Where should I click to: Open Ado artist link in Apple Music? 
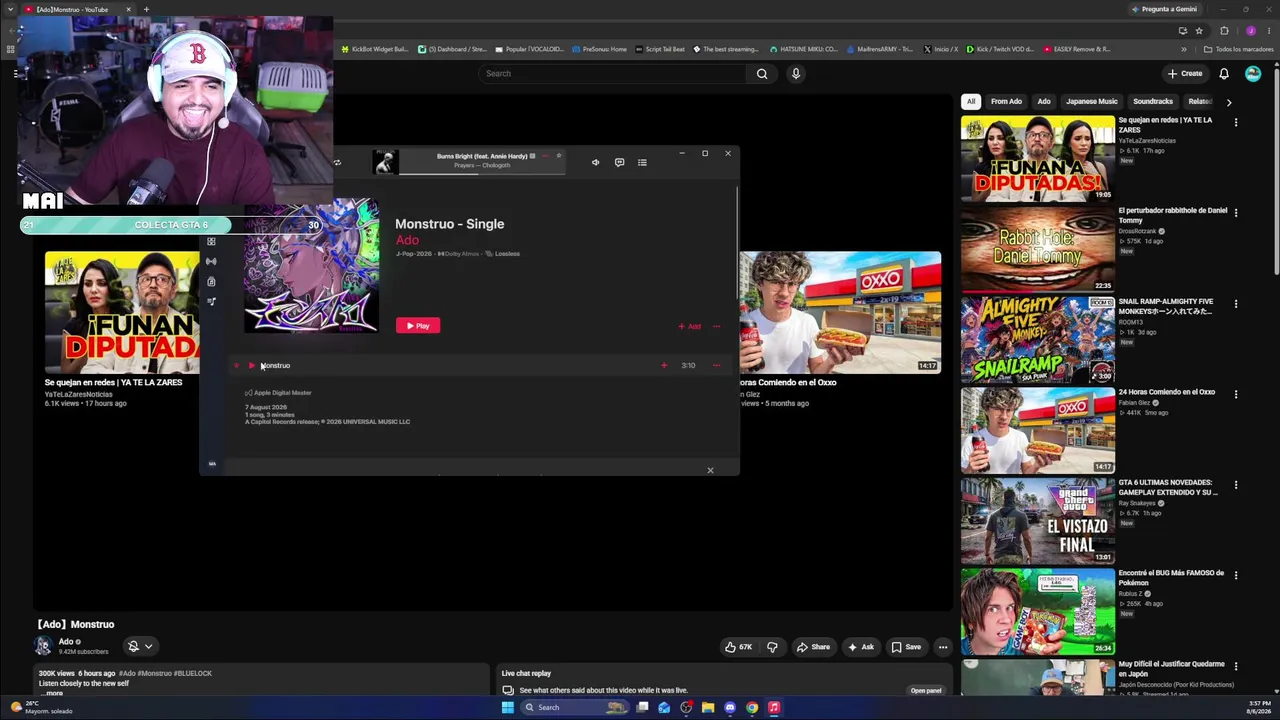(x=407, y=240)
